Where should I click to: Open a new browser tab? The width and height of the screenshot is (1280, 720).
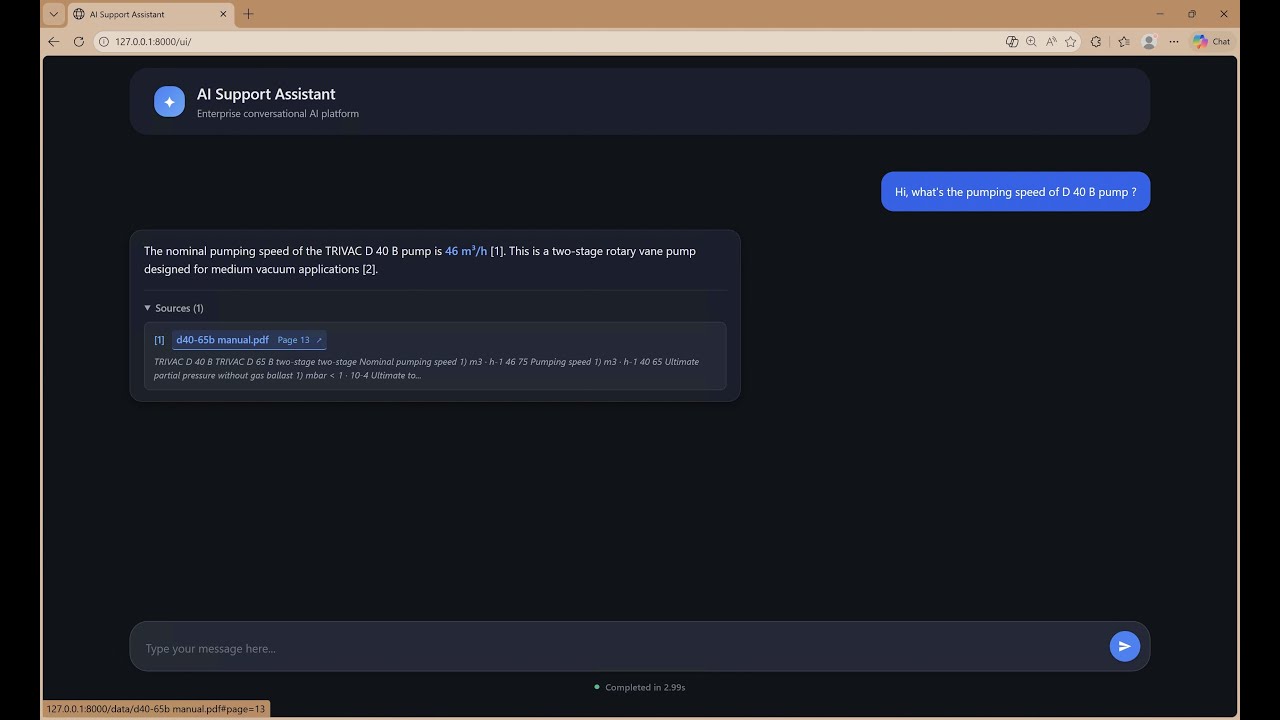click(248, 14)
